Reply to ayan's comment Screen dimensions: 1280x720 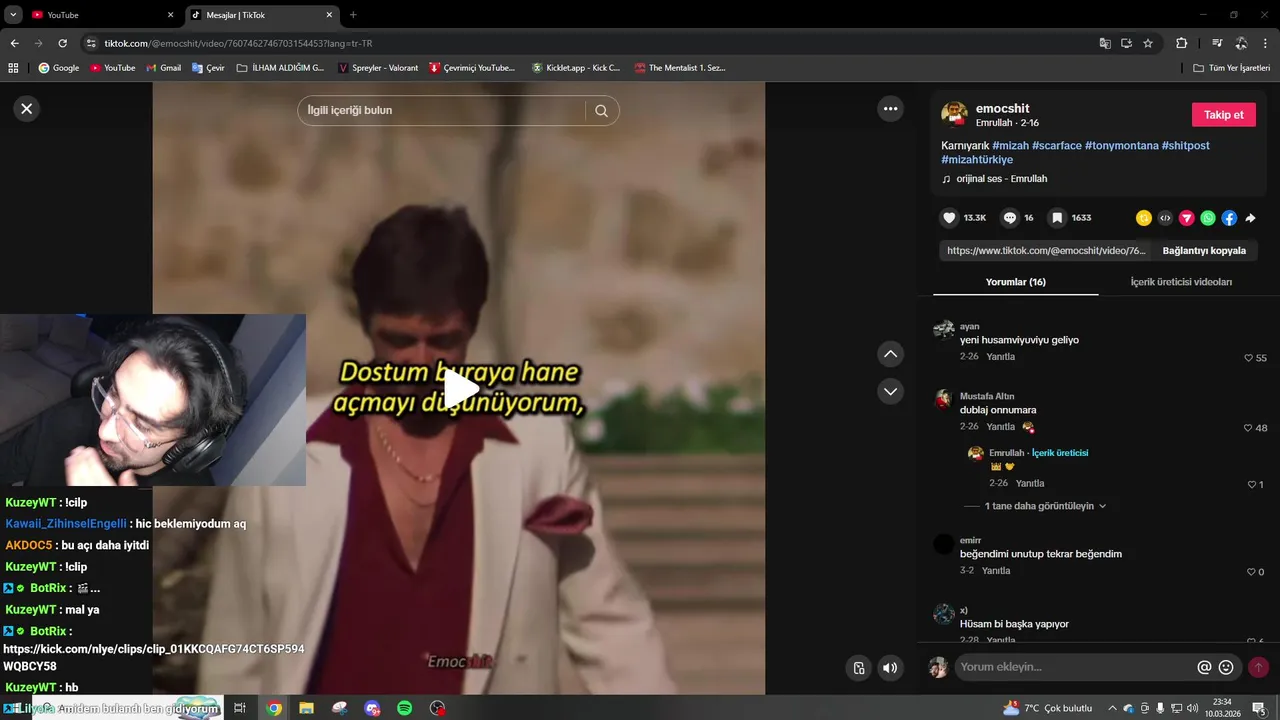[1000, 357]
